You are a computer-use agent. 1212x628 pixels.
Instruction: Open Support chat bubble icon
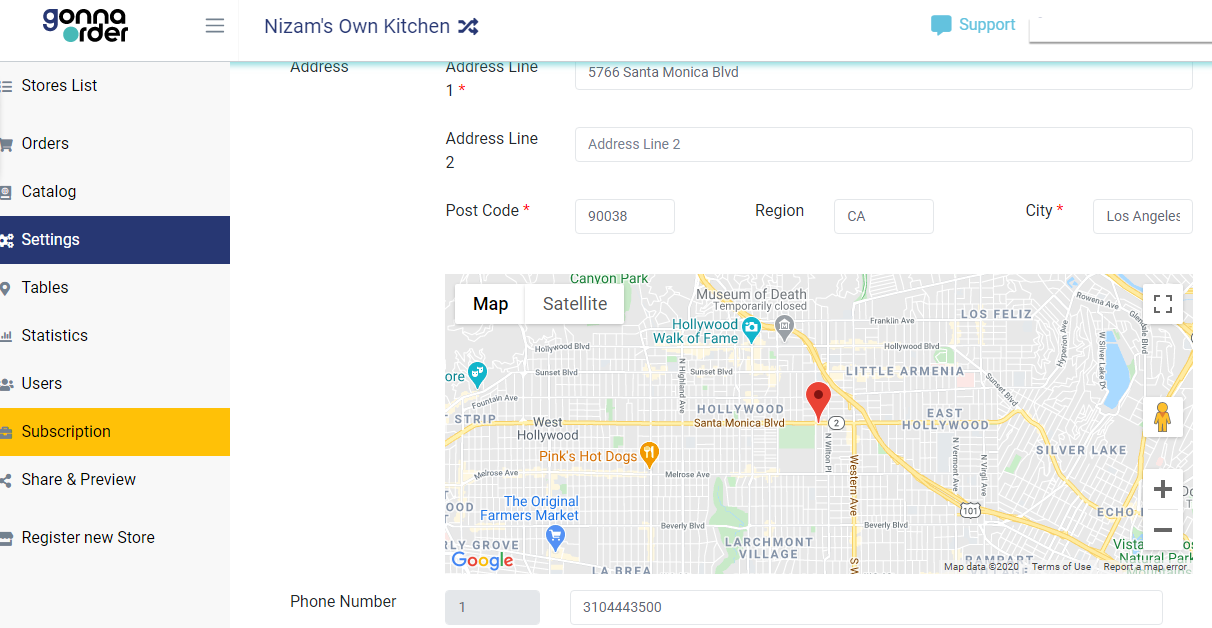click(940, 26)
